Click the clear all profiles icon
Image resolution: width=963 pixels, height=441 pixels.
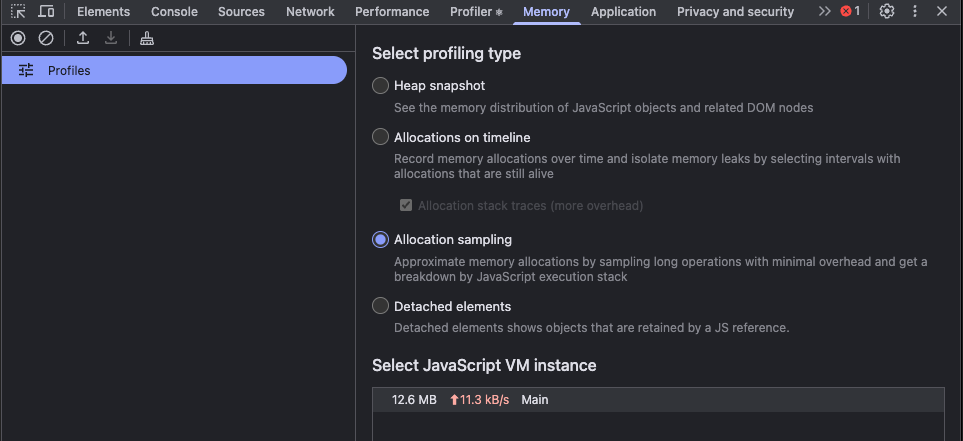point(46,38)
